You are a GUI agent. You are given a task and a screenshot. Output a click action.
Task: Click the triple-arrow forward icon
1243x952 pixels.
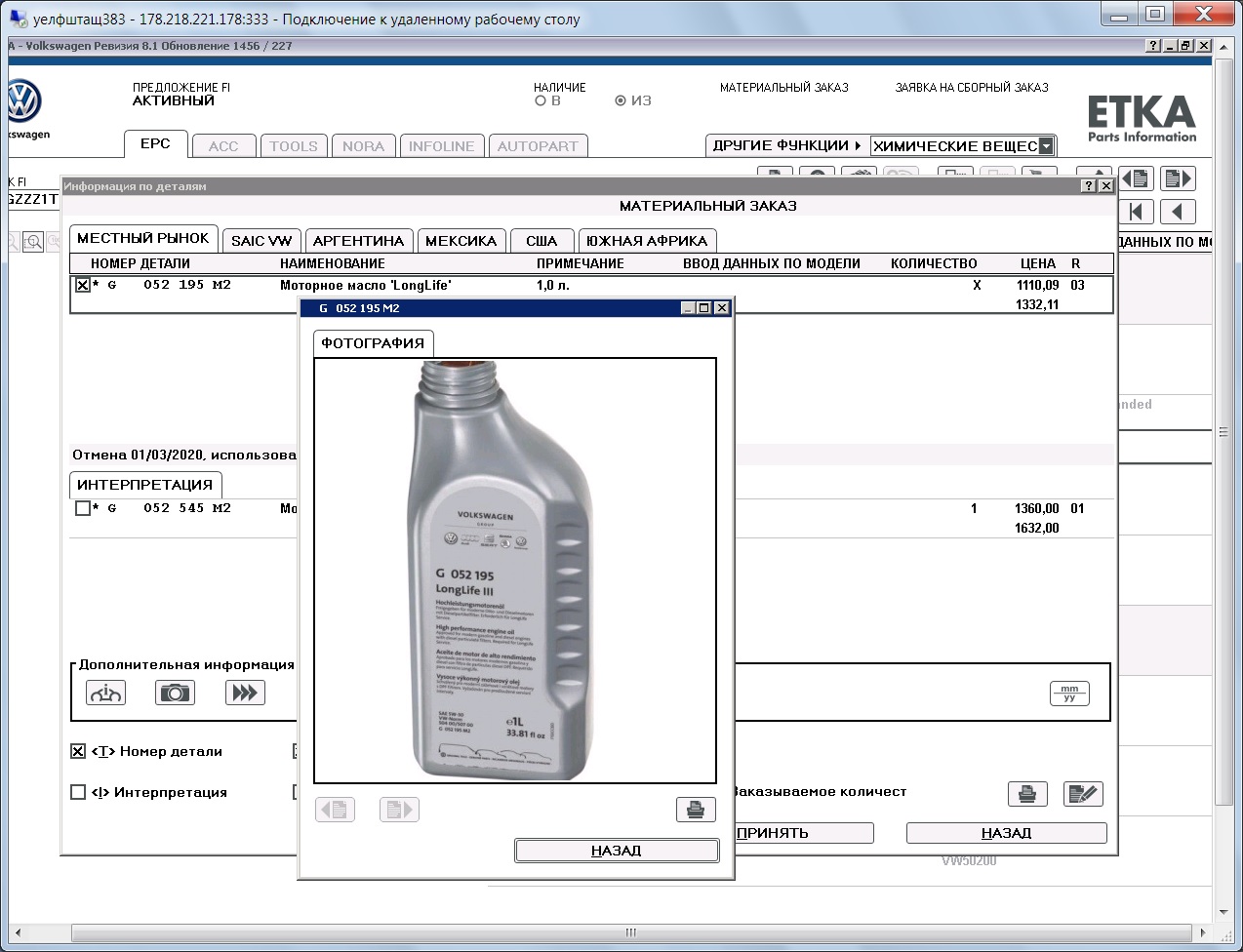coord(245,693)
